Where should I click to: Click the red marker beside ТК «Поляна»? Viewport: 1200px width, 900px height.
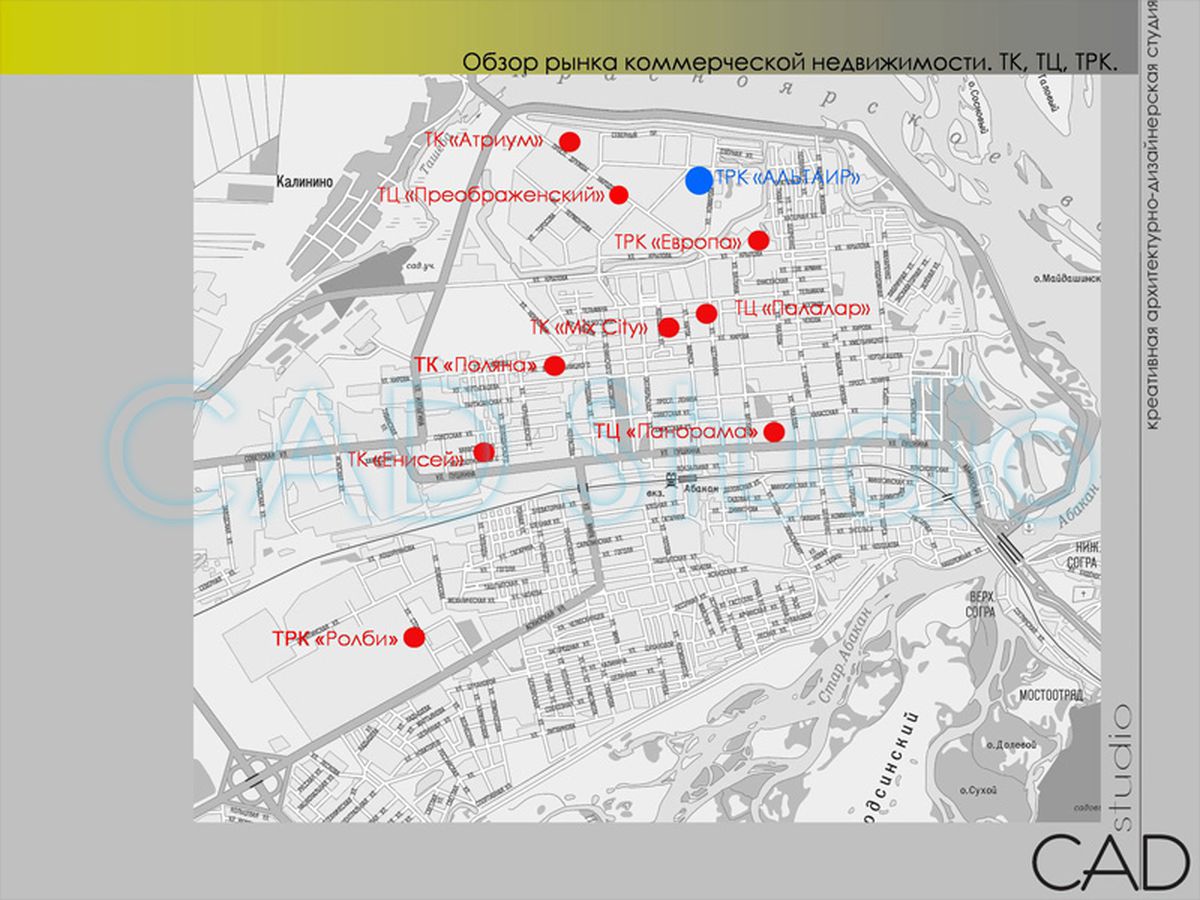pyautogui.click(x=554, y=366)
